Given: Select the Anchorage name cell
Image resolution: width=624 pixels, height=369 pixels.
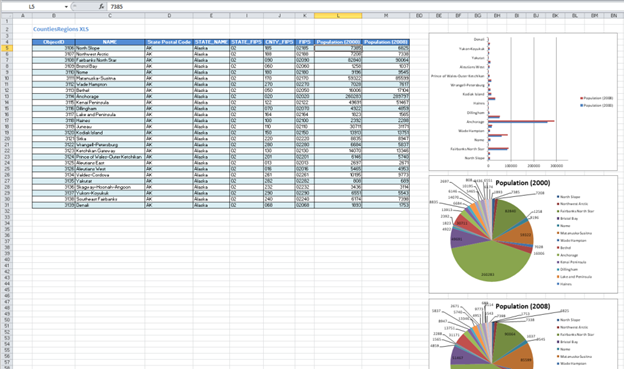Looking at the screenshot, I should 110,96.
